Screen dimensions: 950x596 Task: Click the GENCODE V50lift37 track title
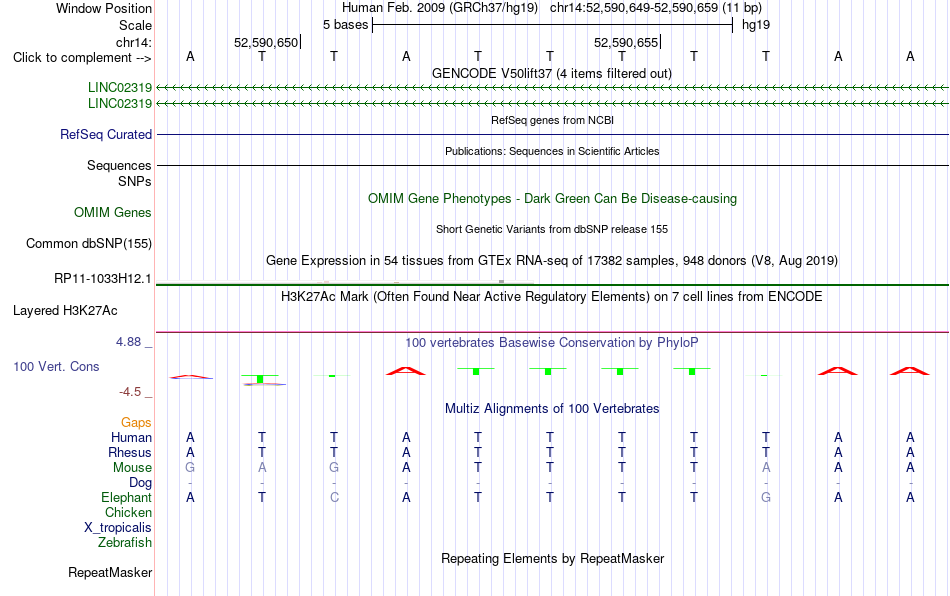tap(552, 73)
